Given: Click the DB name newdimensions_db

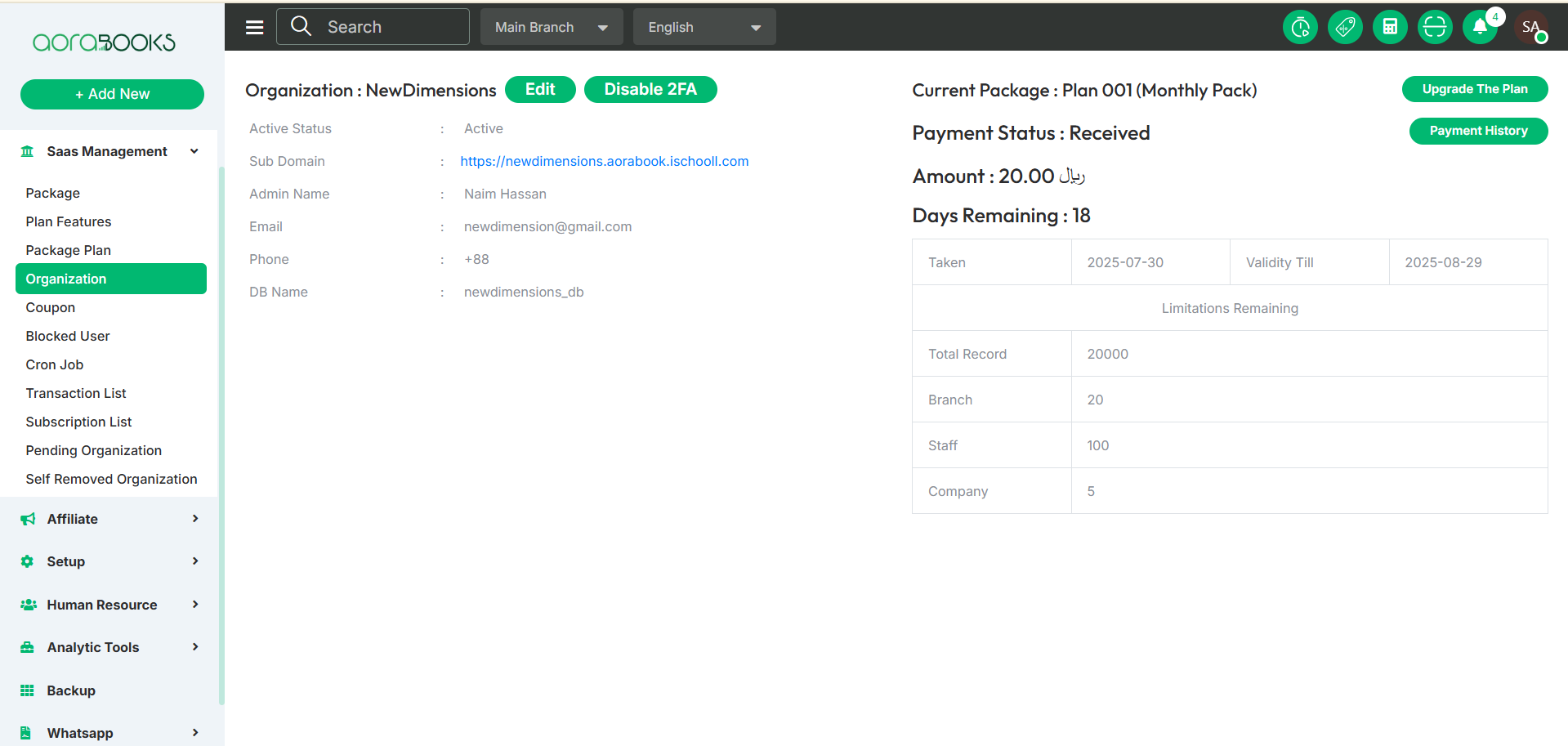Looking at the screenshot, I should point(524,292).
